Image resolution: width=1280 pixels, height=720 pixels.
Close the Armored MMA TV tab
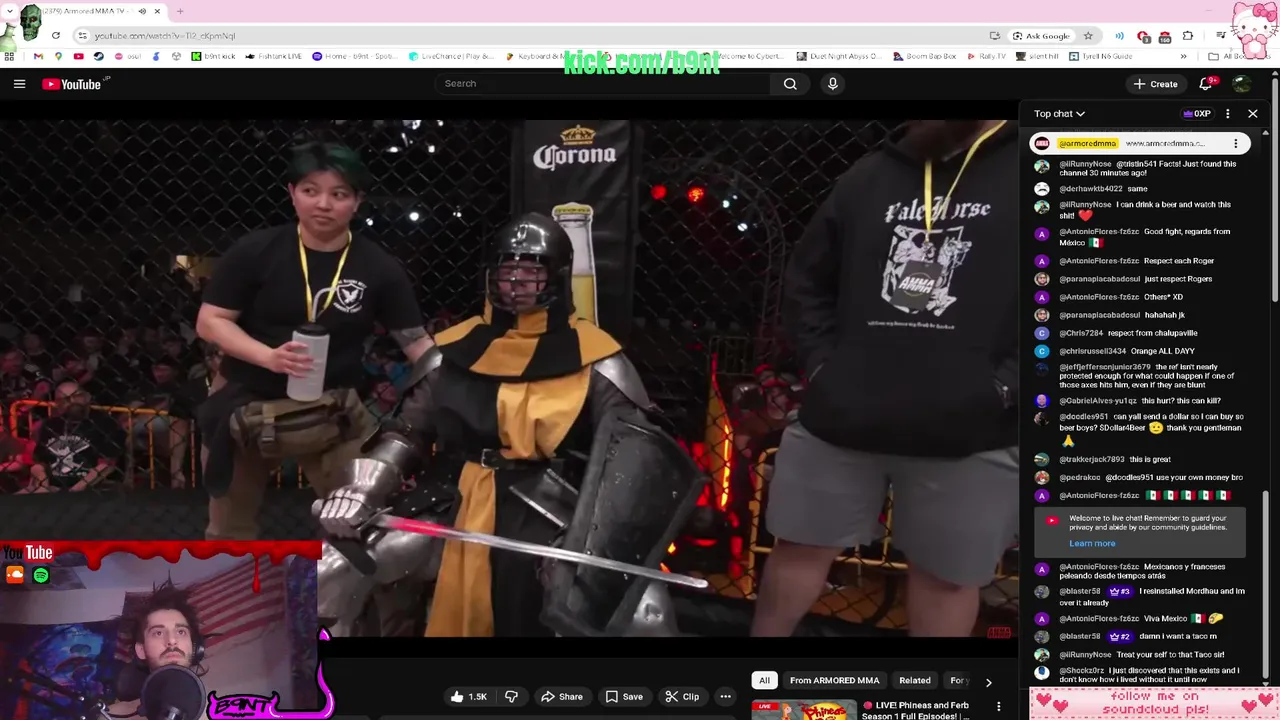point(157,11)
